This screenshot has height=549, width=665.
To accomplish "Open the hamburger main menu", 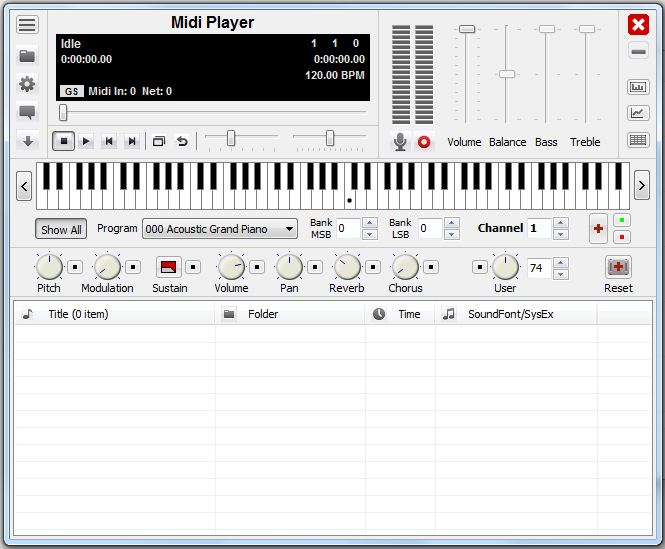I will (27, 25).
